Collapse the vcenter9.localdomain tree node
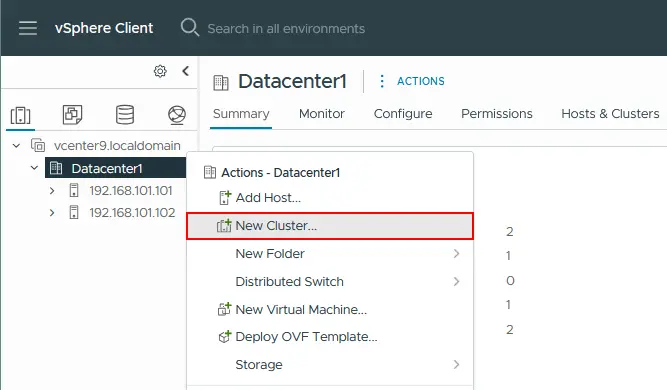This screenshot has width=667, height=390. tap(16, 146)
